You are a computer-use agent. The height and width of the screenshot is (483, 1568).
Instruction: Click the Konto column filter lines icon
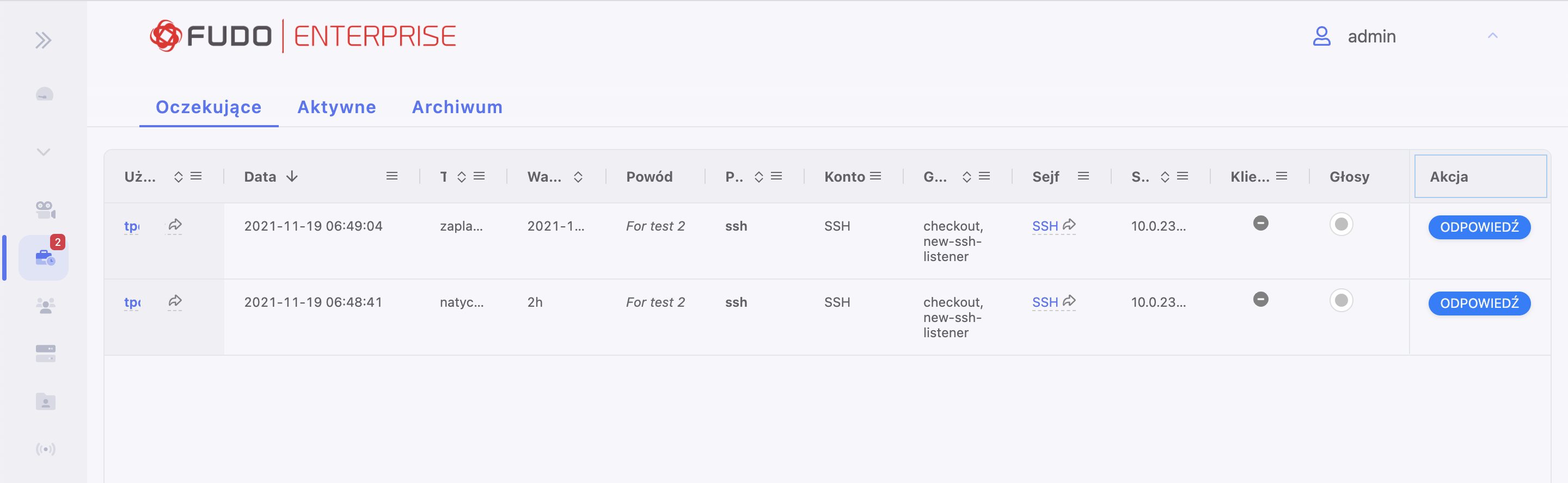[x=875, y=176]
